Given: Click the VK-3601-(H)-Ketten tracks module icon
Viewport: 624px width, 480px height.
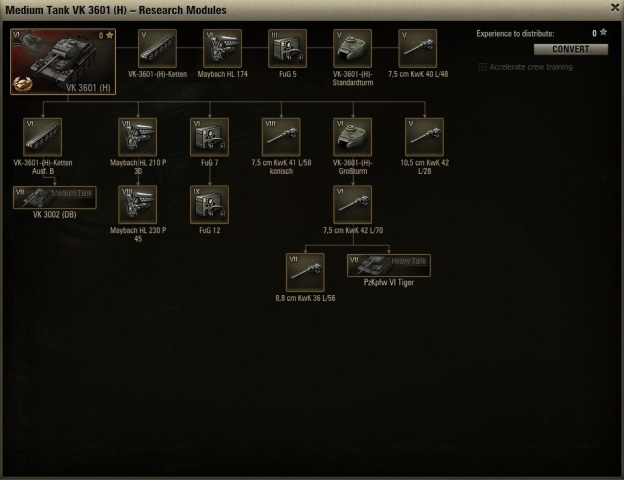Looking at the screenshot, I should [x=158, y=48].
